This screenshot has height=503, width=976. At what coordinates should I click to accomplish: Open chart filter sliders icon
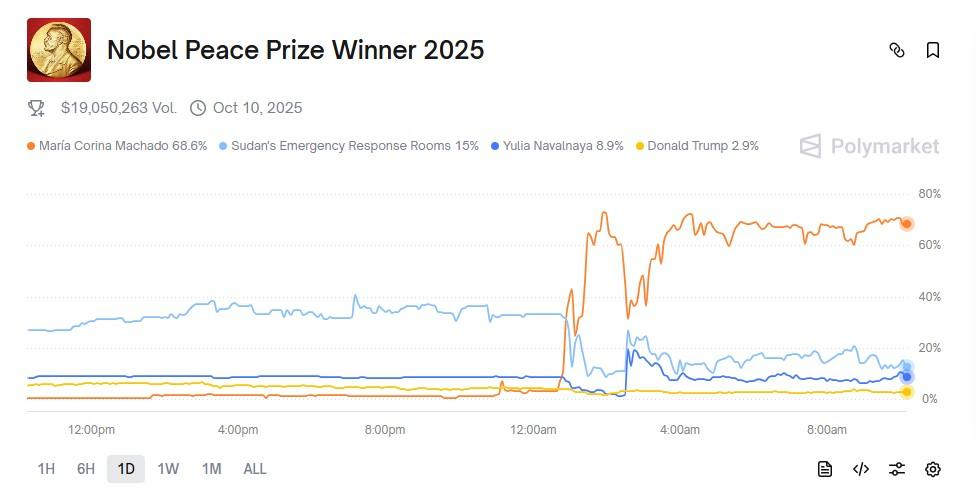(897, 469)
